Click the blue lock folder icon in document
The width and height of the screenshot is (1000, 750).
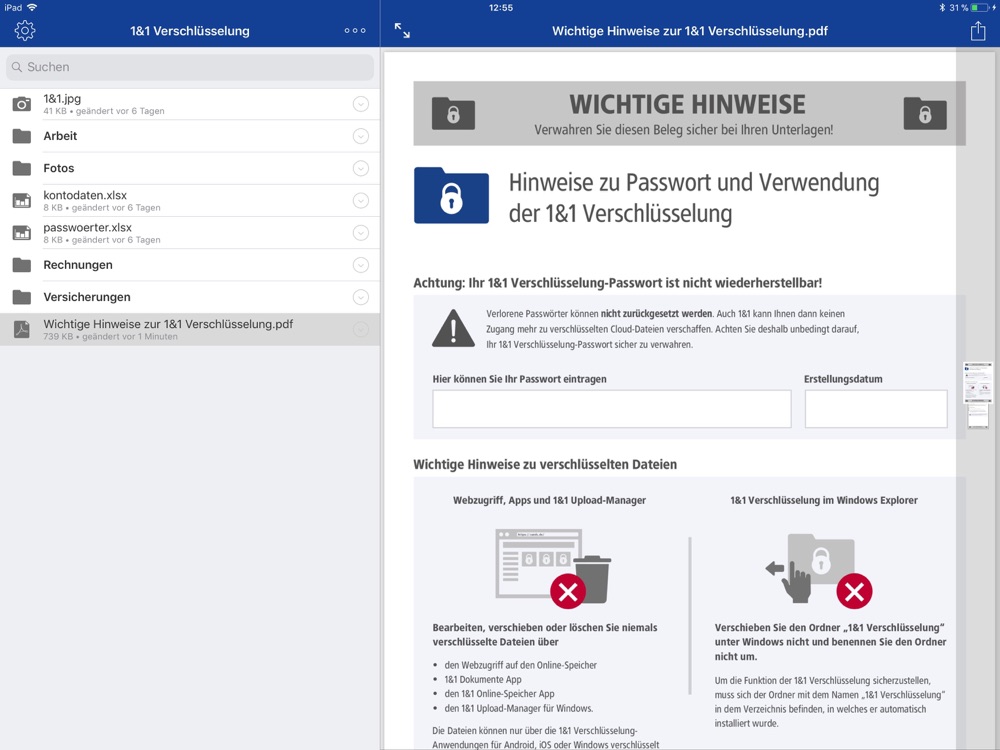coord(451,195)
